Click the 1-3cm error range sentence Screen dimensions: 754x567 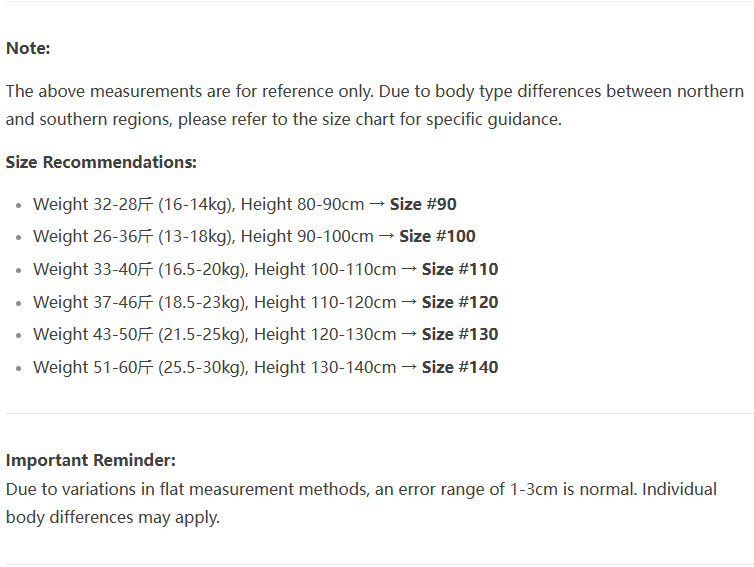pos(361,503)
